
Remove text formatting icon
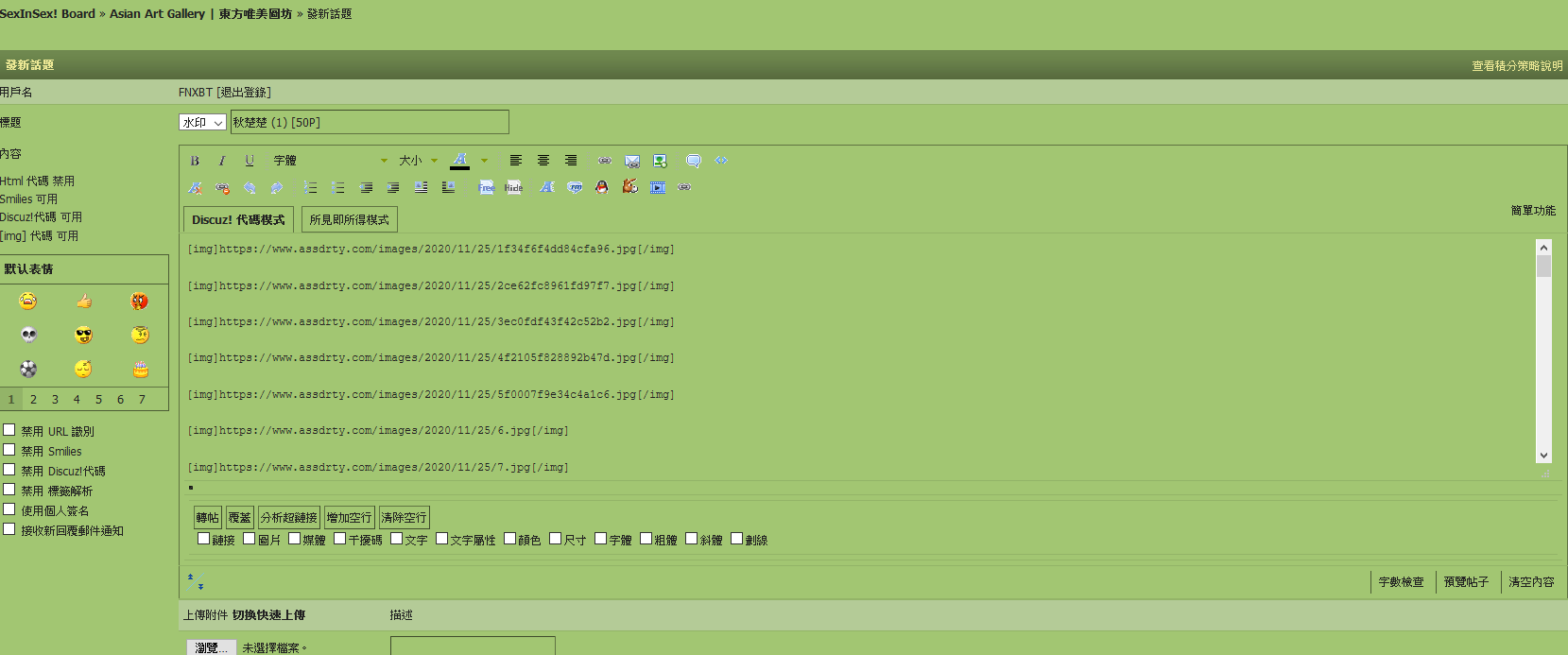pyautogui.click(x=195, y=188)
